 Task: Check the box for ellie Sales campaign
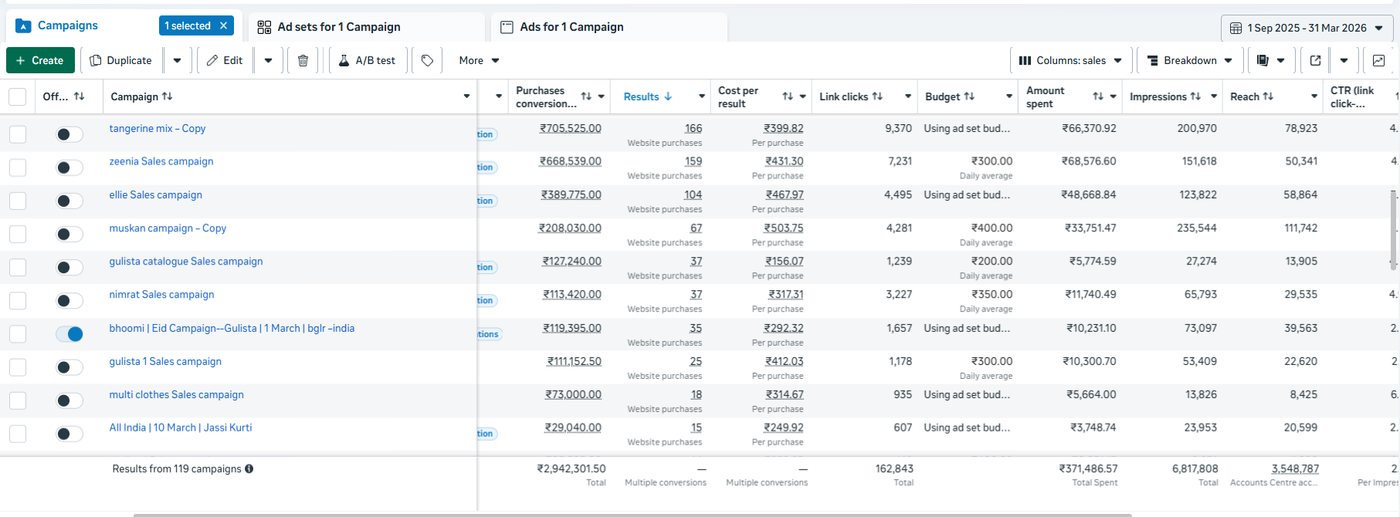tap(17, 201)
